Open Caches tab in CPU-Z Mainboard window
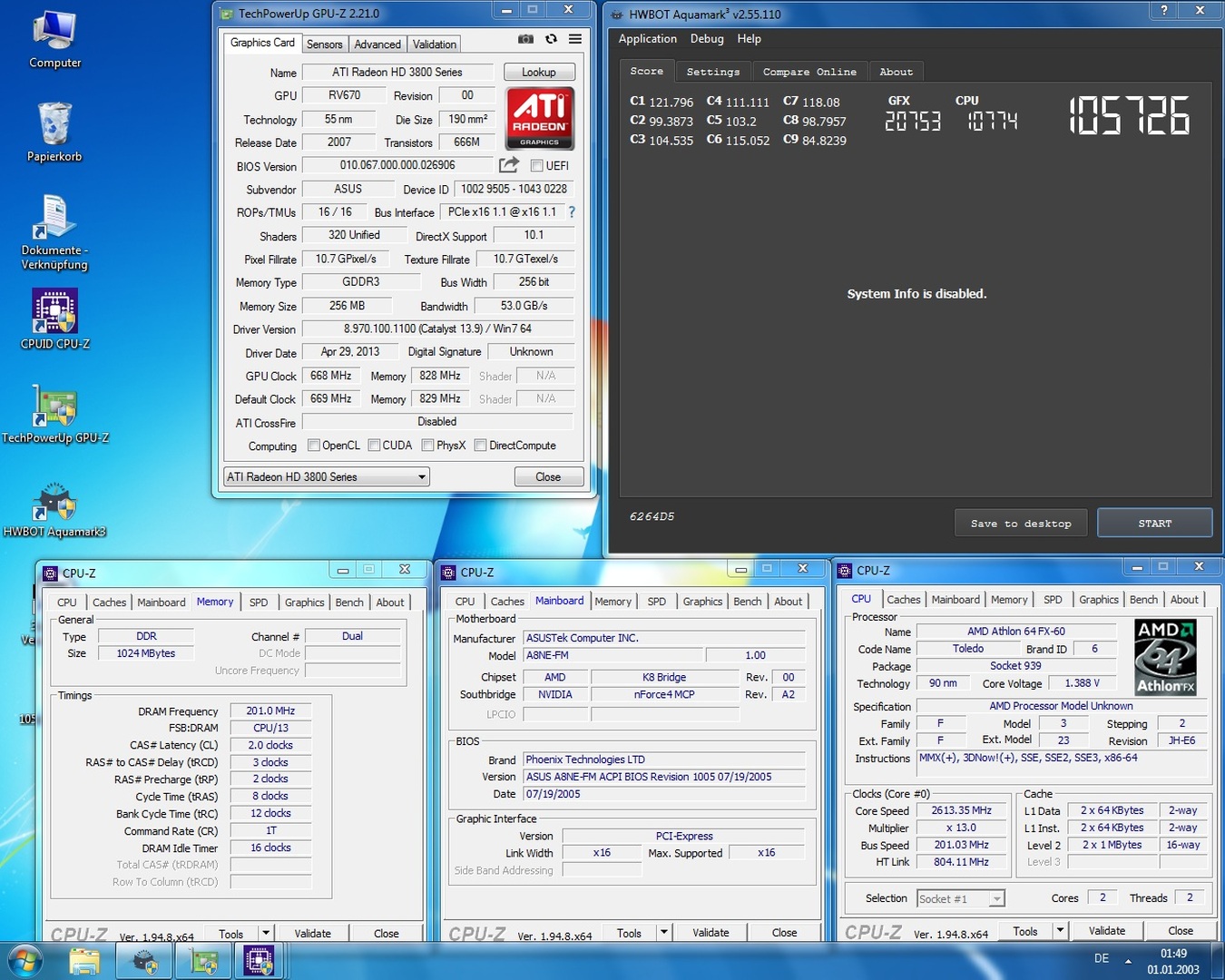Screen dimensions: 1225x980 point(507,602)
